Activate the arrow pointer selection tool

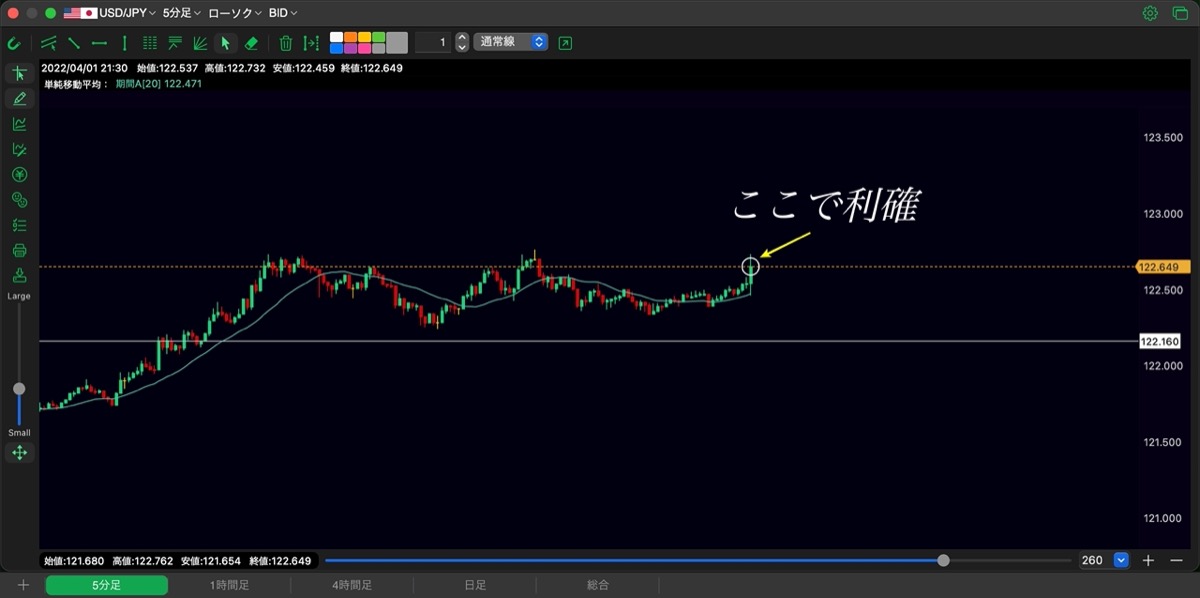click(225, 43)
